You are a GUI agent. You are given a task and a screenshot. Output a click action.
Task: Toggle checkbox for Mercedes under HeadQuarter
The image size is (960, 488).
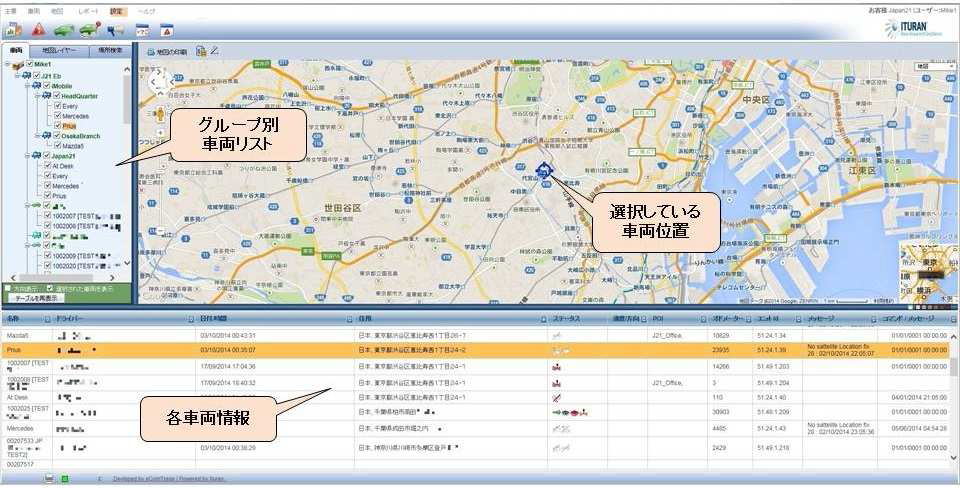click(58, 116)
